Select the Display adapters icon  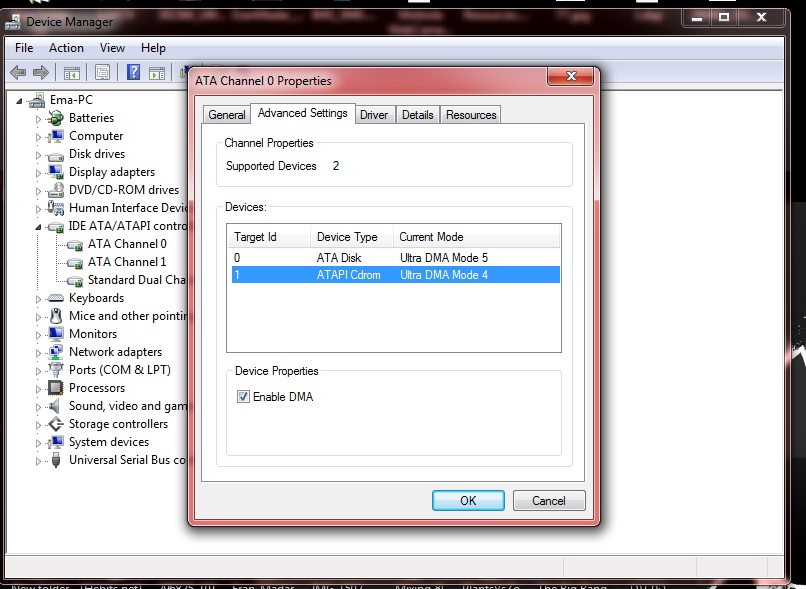(x=56, y=172)
